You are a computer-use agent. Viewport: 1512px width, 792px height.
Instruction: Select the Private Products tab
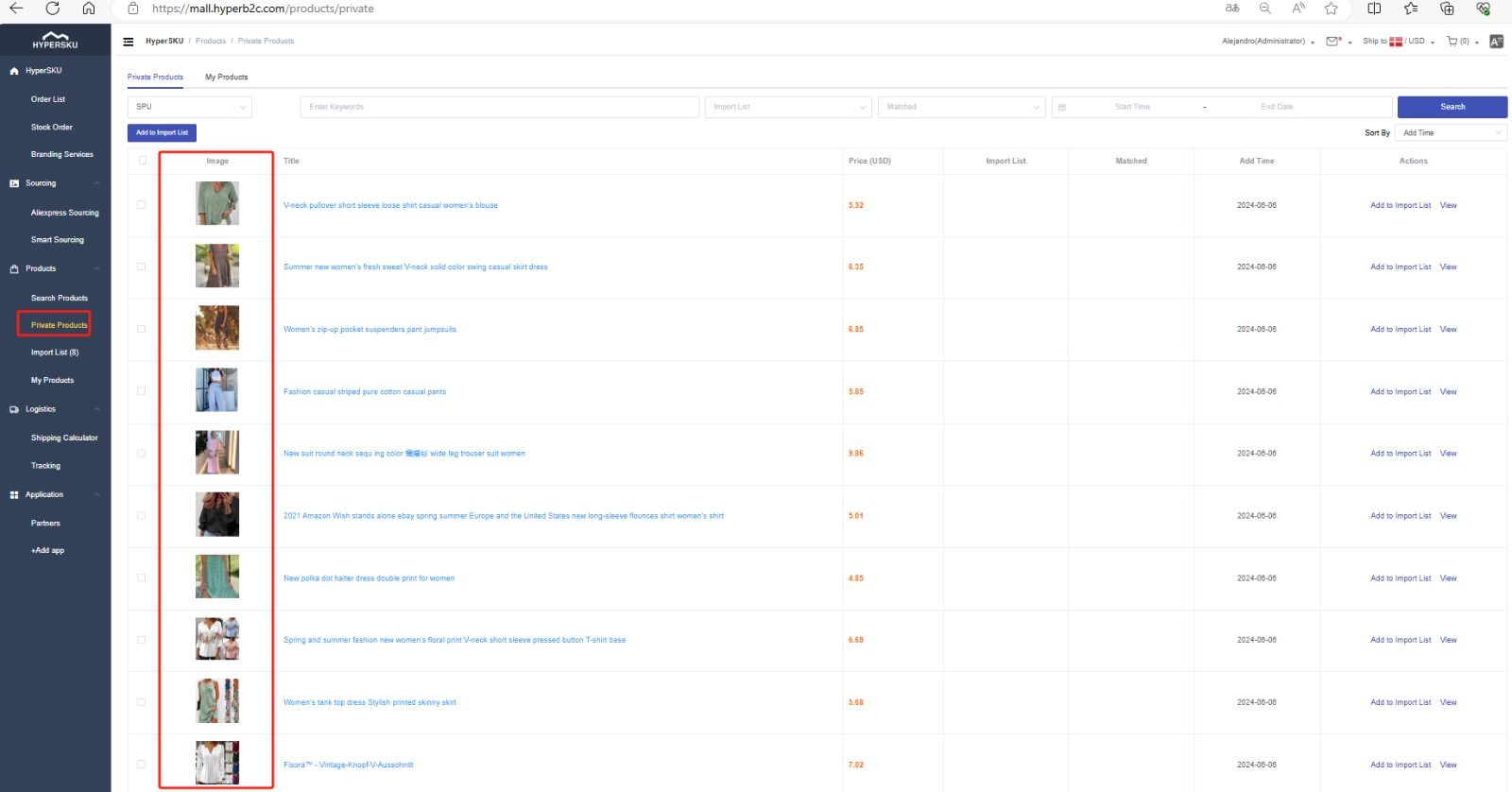(155, 77)
